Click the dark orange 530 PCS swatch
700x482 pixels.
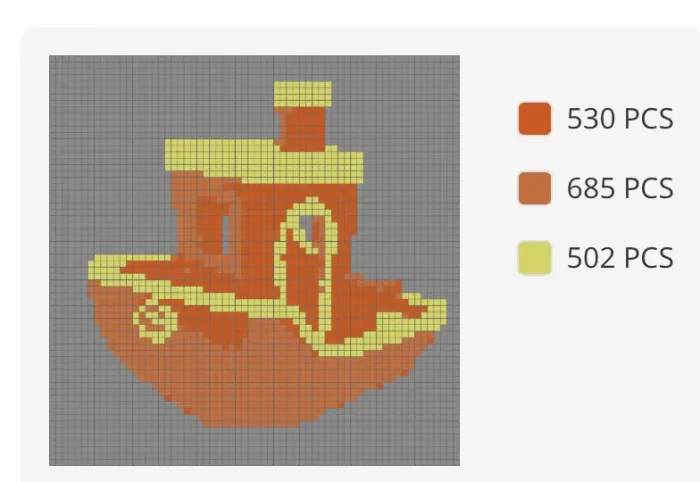tap(535, 118)
